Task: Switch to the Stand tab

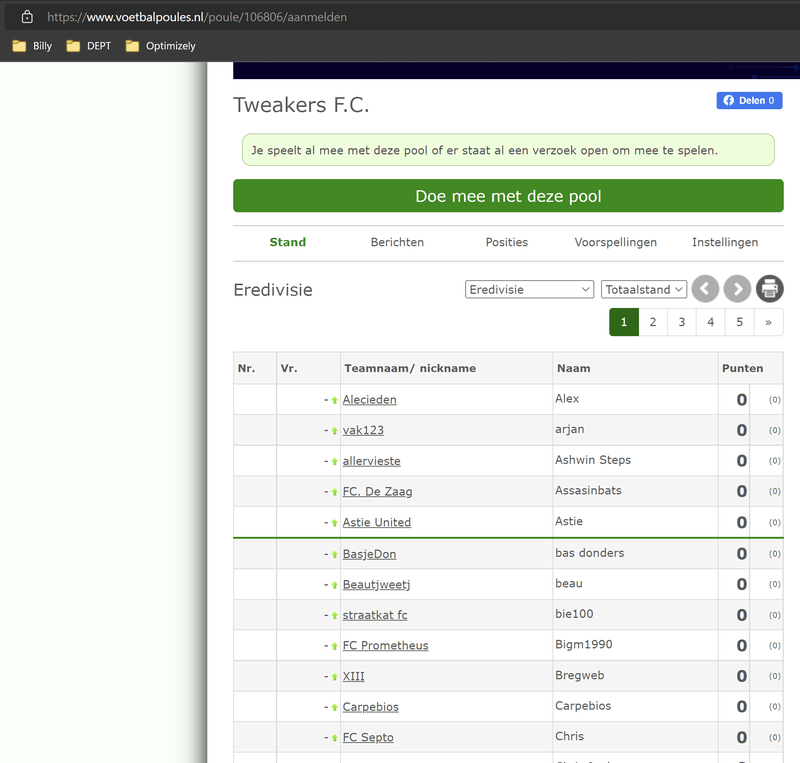Action: point(288,242)
